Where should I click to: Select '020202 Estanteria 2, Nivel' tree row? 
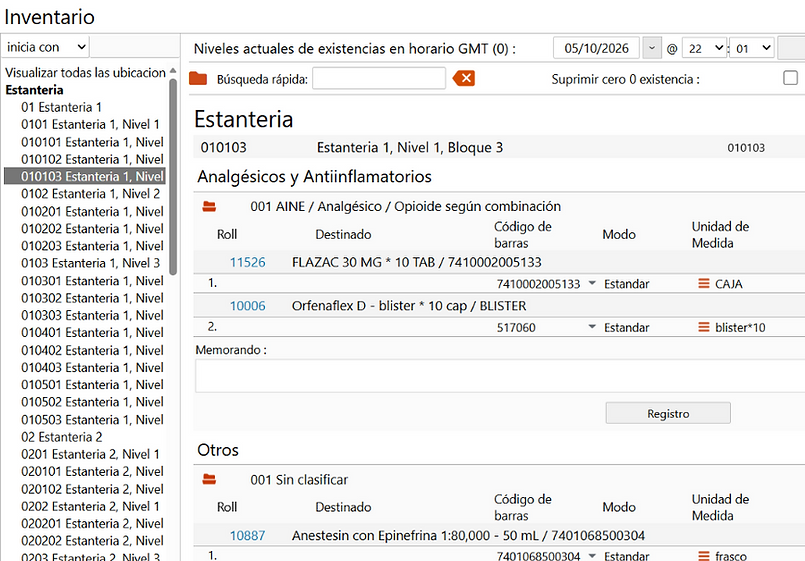(x=92, y=540)
